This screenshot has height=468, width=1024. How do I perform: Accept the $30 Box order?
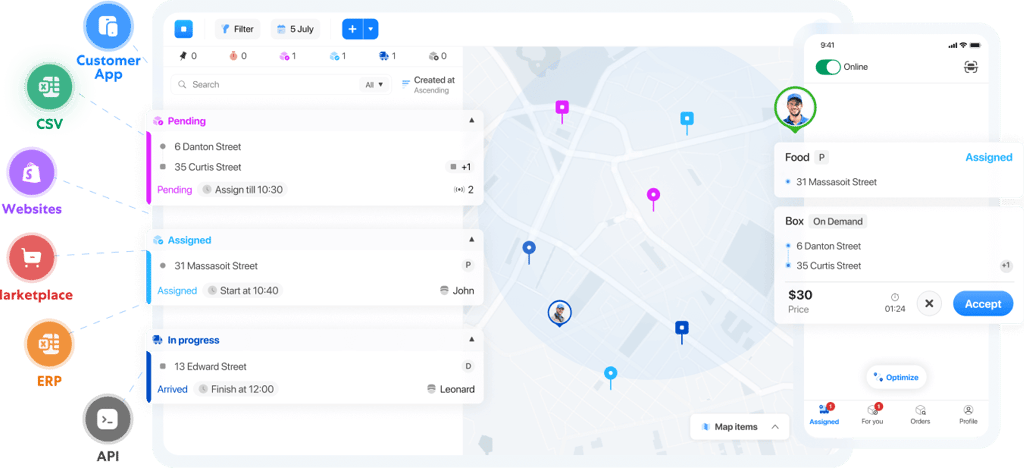pyautogui.click(x=983, y=304)
